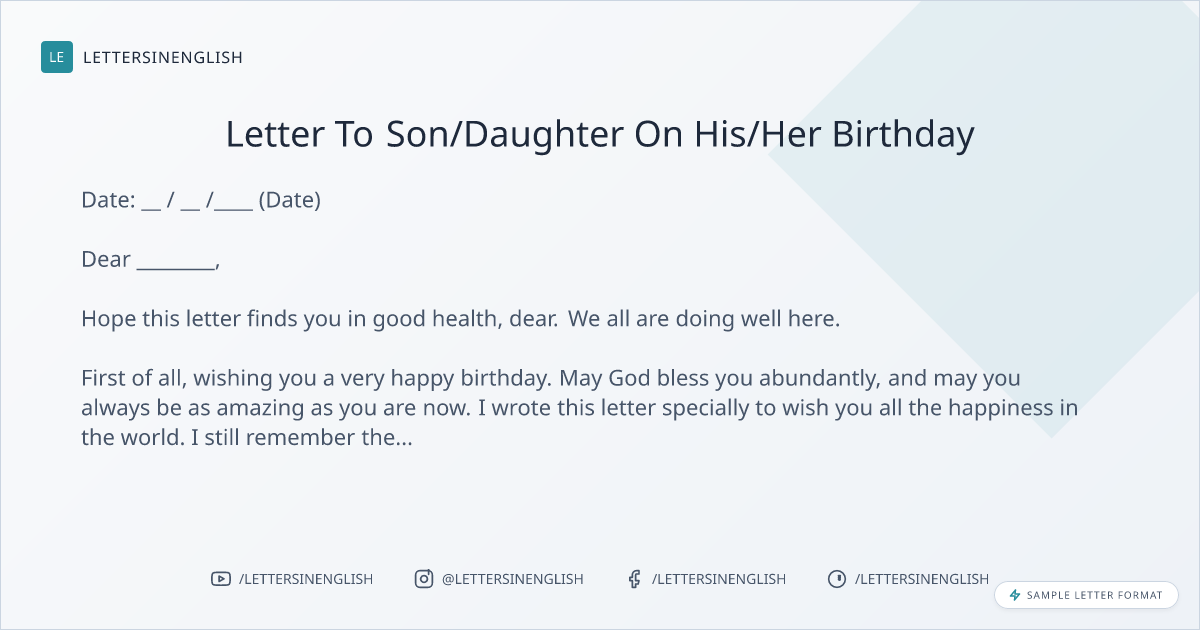Click the letter title heading
The height and width of the screenshot is (630, 1200).
(x=600, y=134)
